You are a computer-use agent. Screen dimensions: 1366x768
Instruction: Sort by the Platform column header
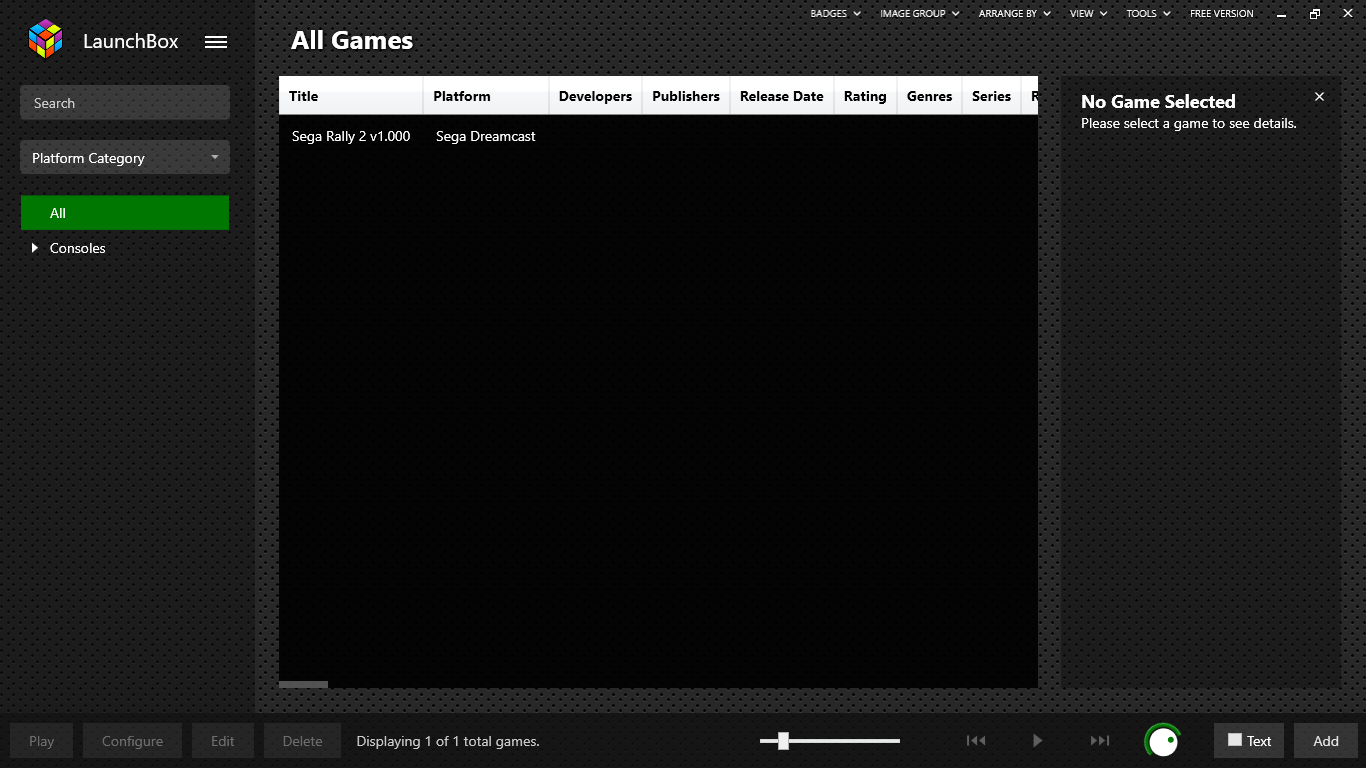pyautogui.click(x=486, y=96)
